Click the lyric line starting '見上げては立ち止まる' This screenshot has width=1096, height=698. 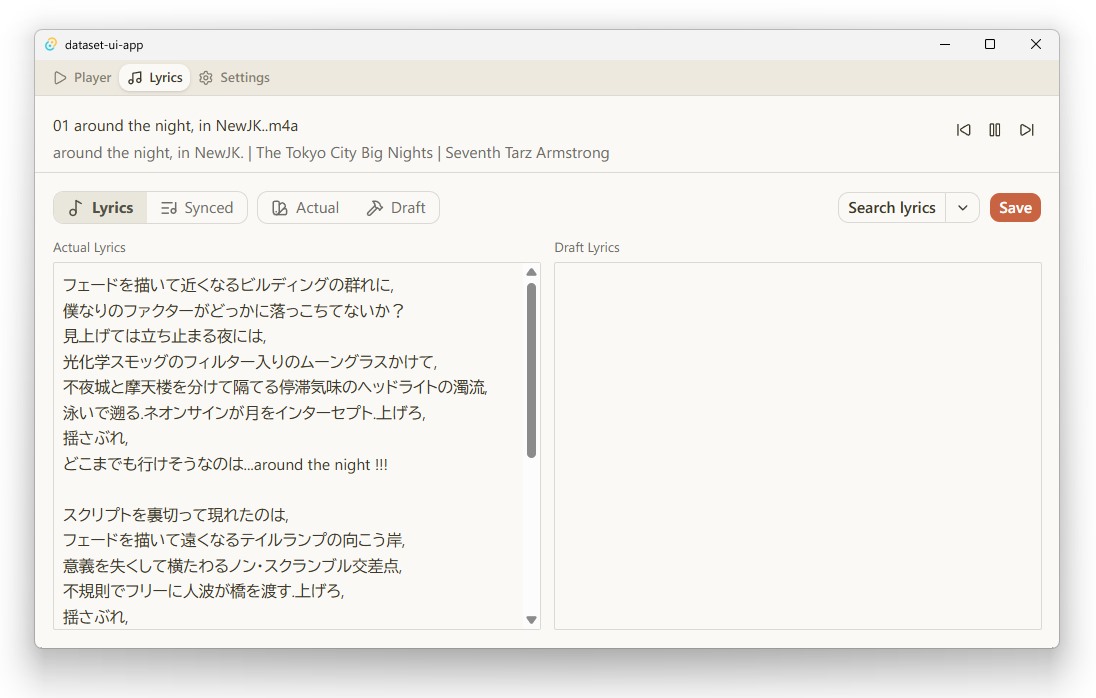tap(165, 336)
